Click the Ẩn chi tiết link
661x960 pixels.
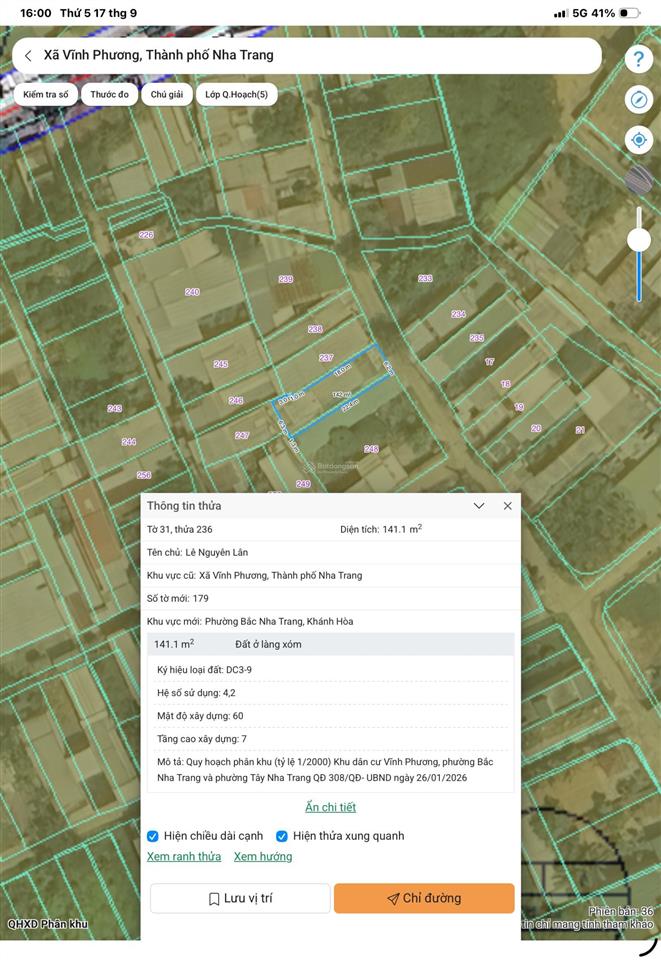click(x=330, y=807)
